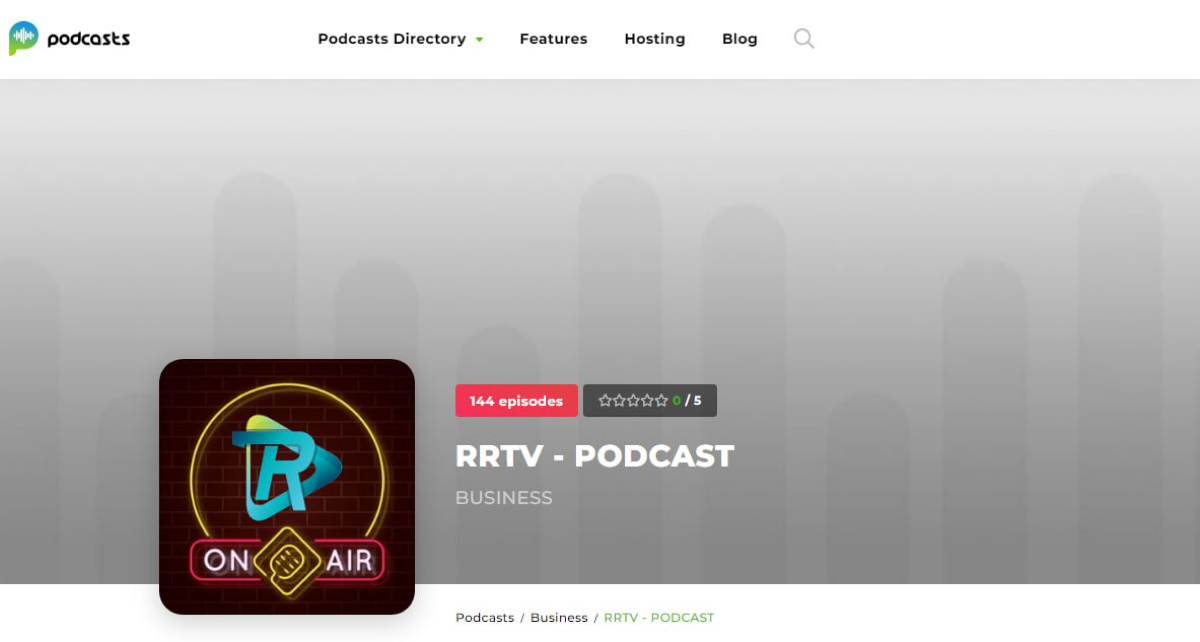Follow the Podcasts breadcrumb link

pos(485,618)
